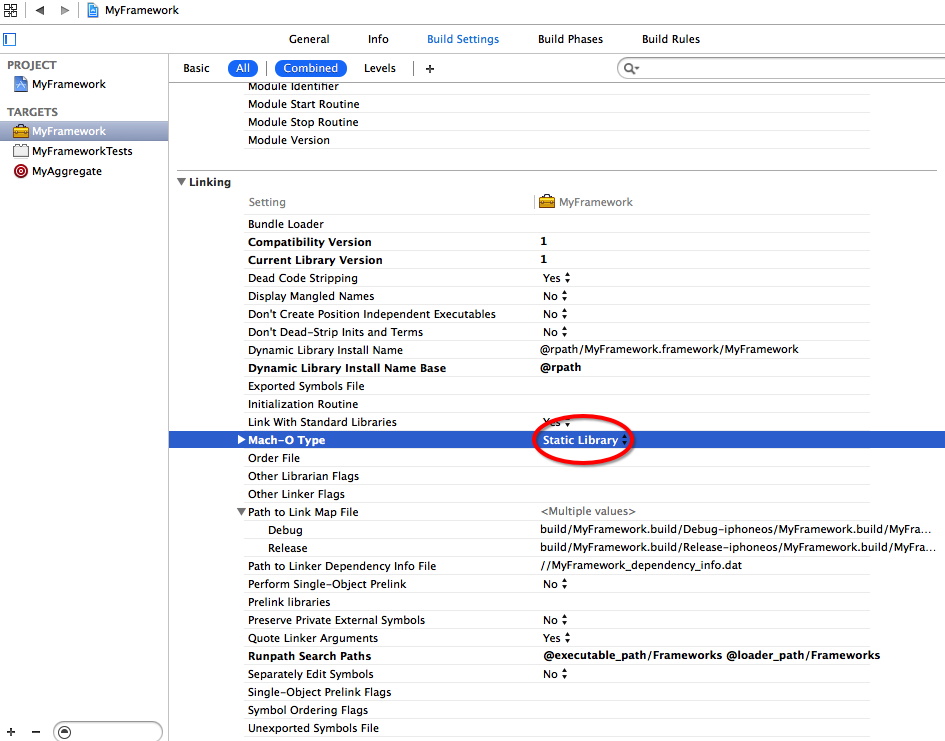Toggle the targets list sidebar icon
Viewport: 945px width, 741px height.
tap(10, 40)
